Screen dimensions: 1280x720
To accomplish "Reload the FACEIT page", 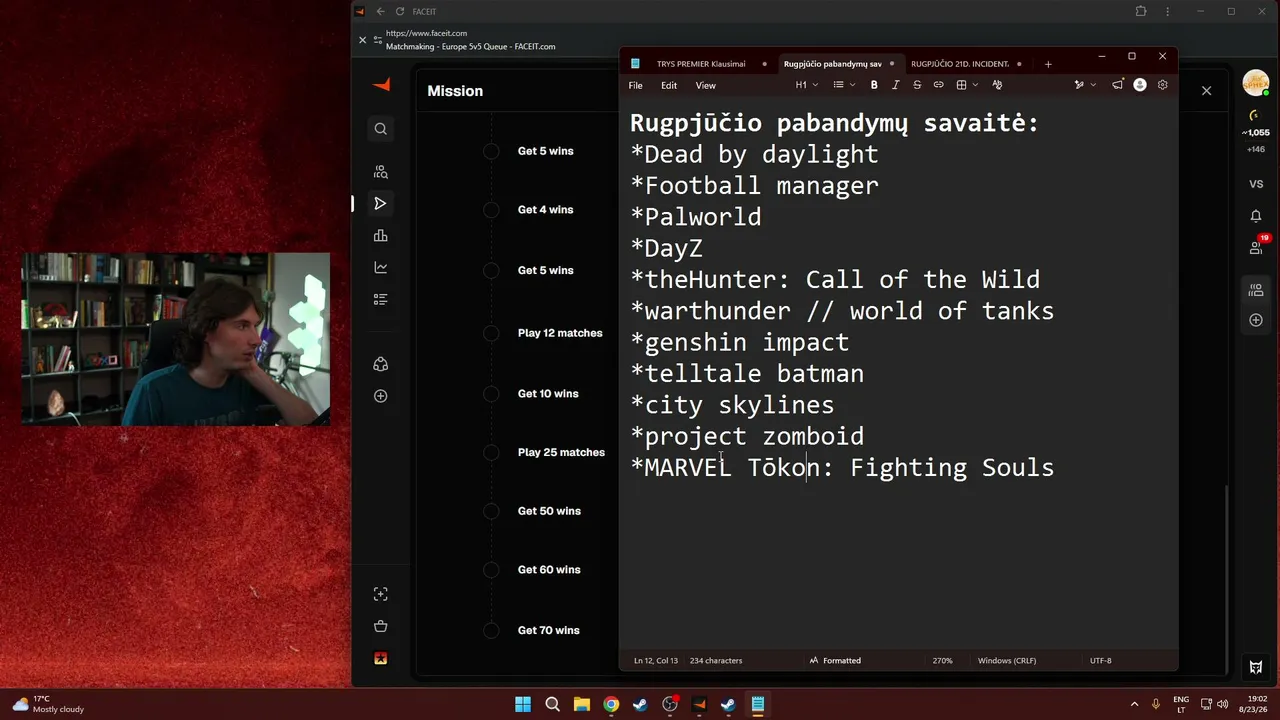I will coord(400,11).
